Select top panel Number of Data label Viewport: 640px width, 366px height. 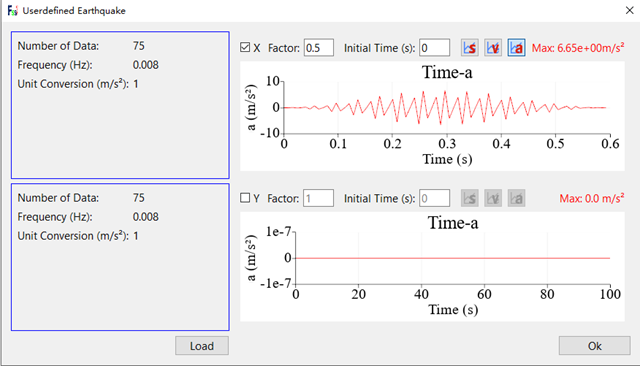[x=58, y=46]
